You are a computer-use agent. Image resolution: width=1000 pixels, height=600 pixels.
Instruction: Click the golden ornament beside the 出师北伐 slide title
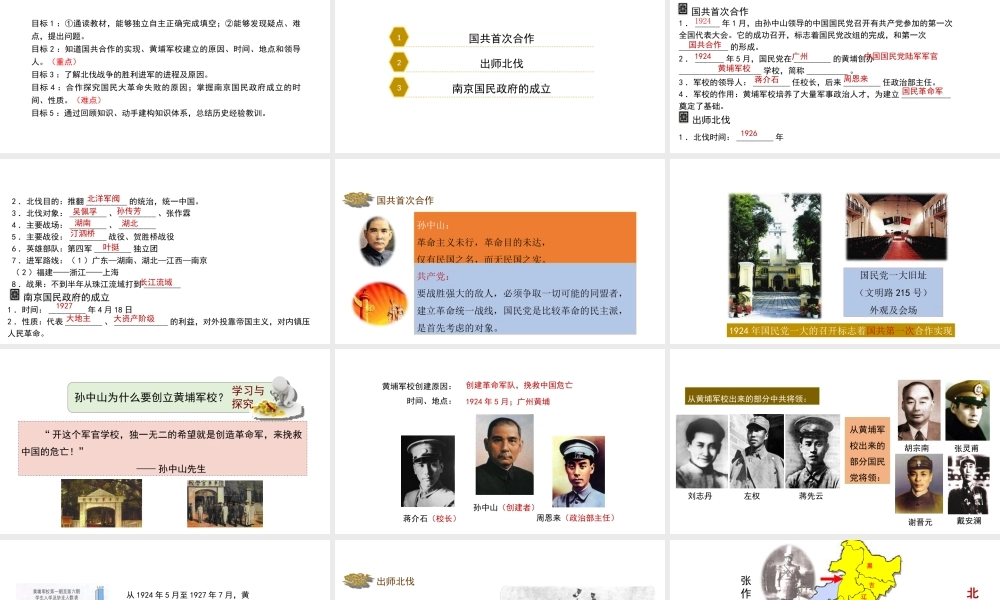pyautogui.click(x=358, y=581)
